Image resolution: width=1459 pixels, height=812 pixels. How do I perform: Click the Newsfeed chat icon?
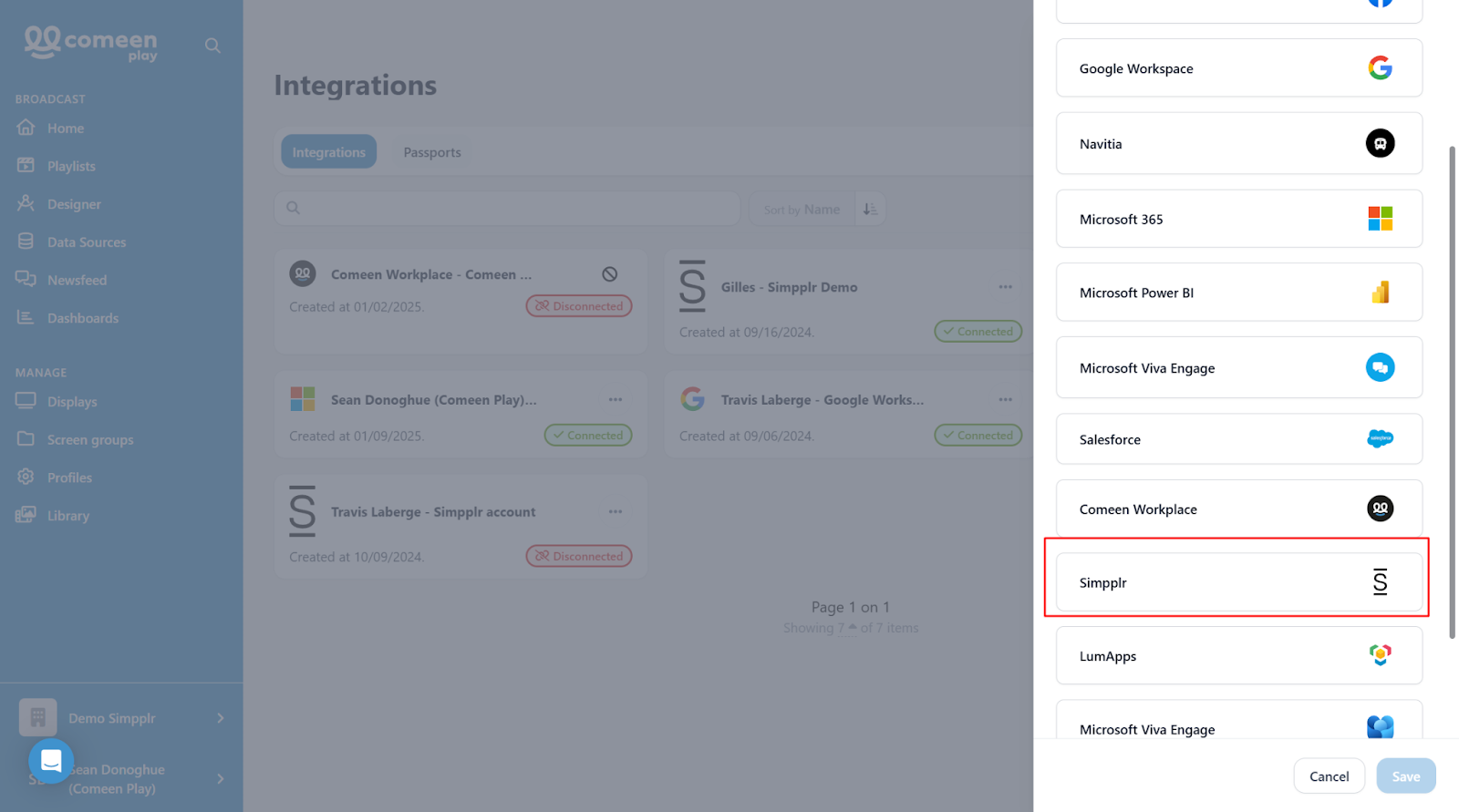[x=26, y=279]
